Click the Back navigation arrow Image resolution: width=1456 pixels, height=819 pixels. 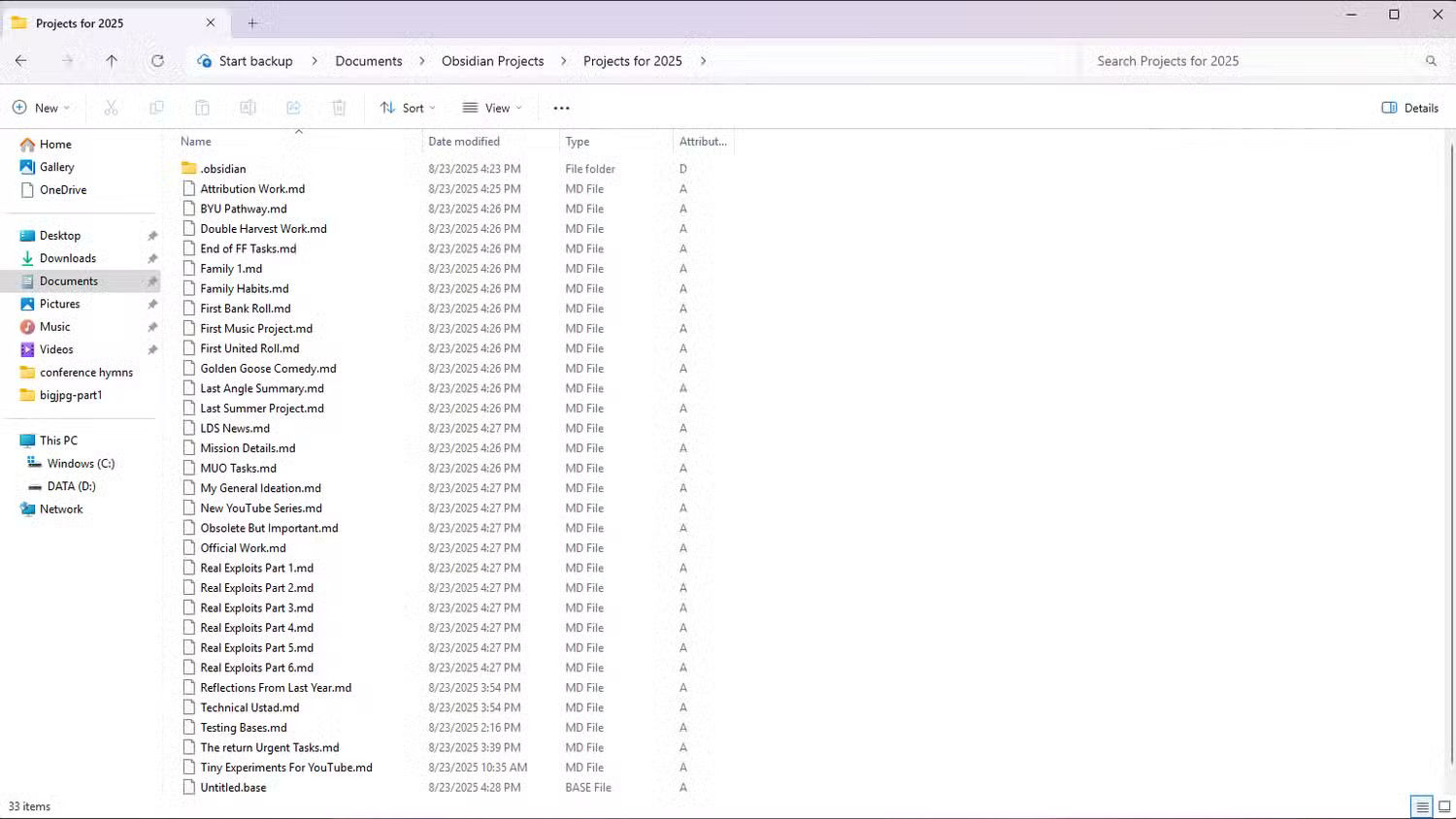point(21,61)
